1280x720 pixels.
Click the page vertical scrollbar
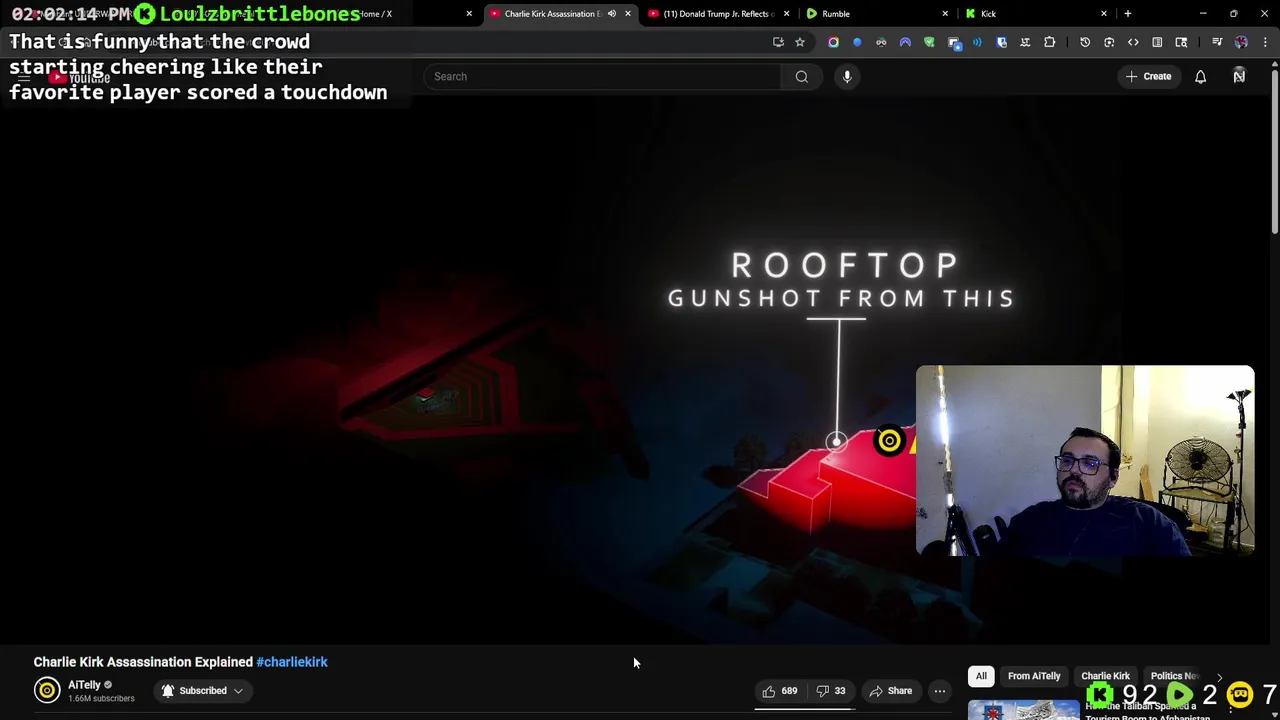pos(1275,150)
